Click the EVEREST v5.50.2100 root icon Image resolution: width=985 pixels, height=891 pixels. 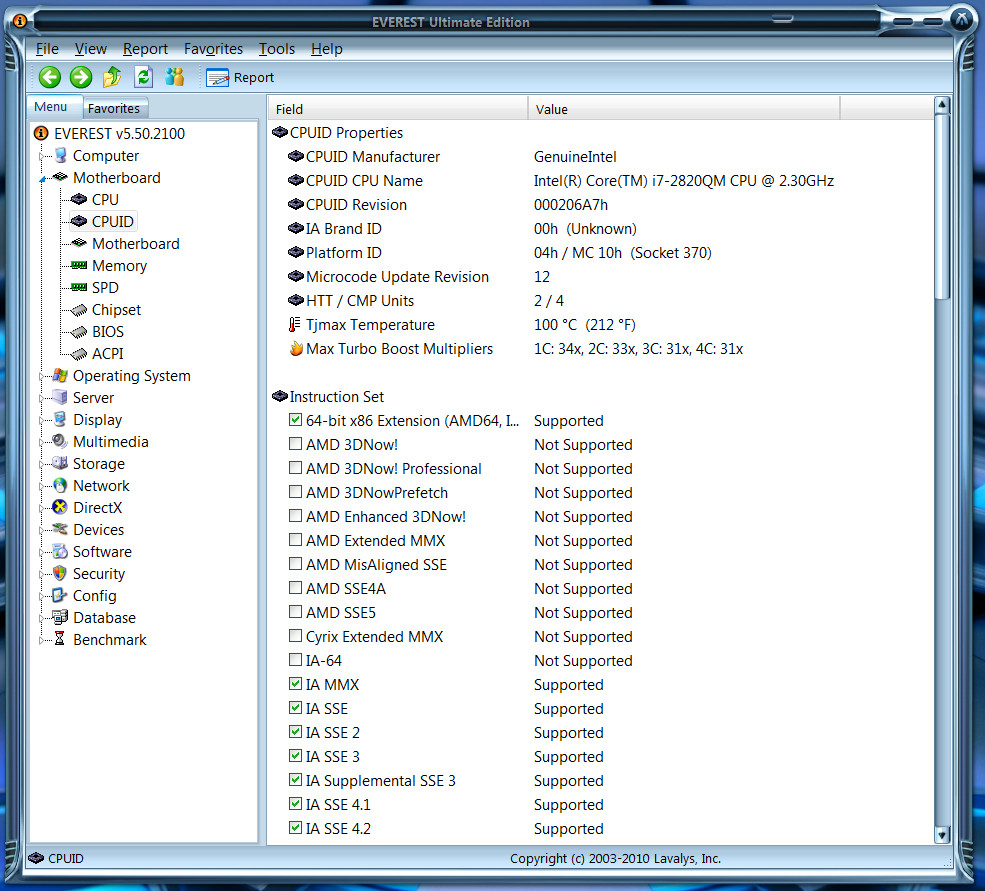coord(41,133)
